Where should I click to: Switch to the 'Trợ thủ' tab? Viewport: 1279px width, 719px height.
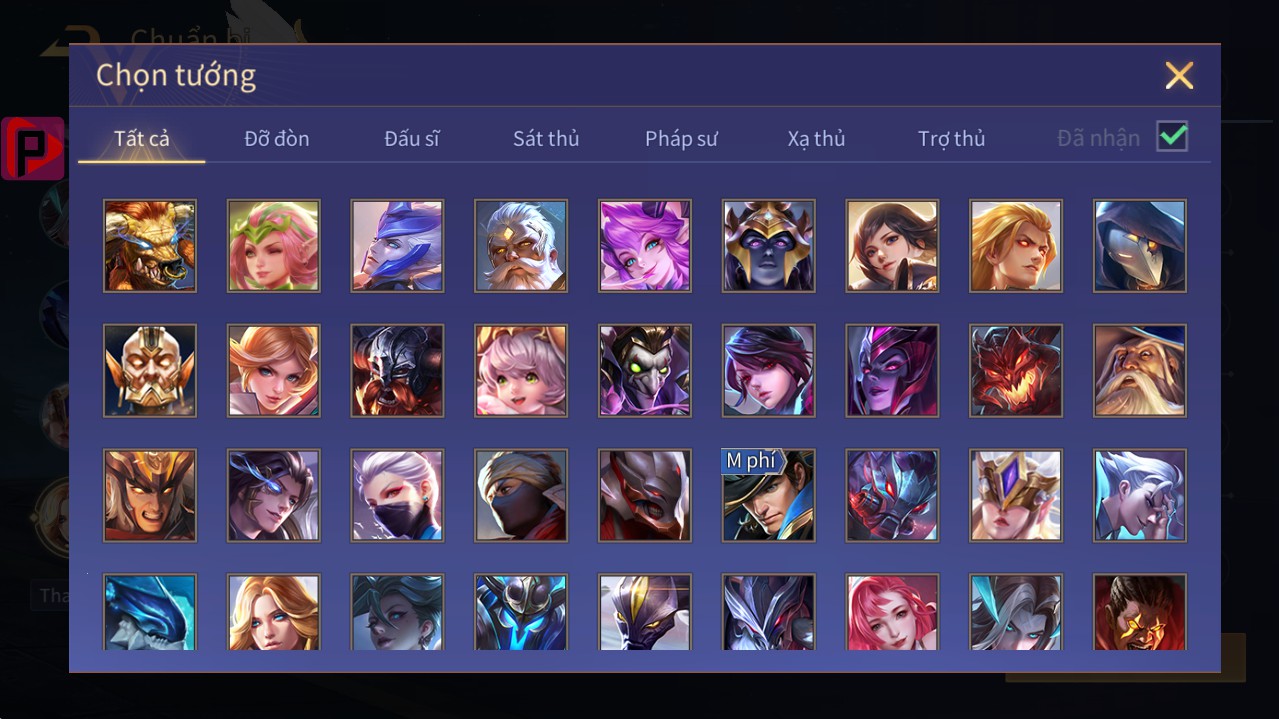[951, 139]
